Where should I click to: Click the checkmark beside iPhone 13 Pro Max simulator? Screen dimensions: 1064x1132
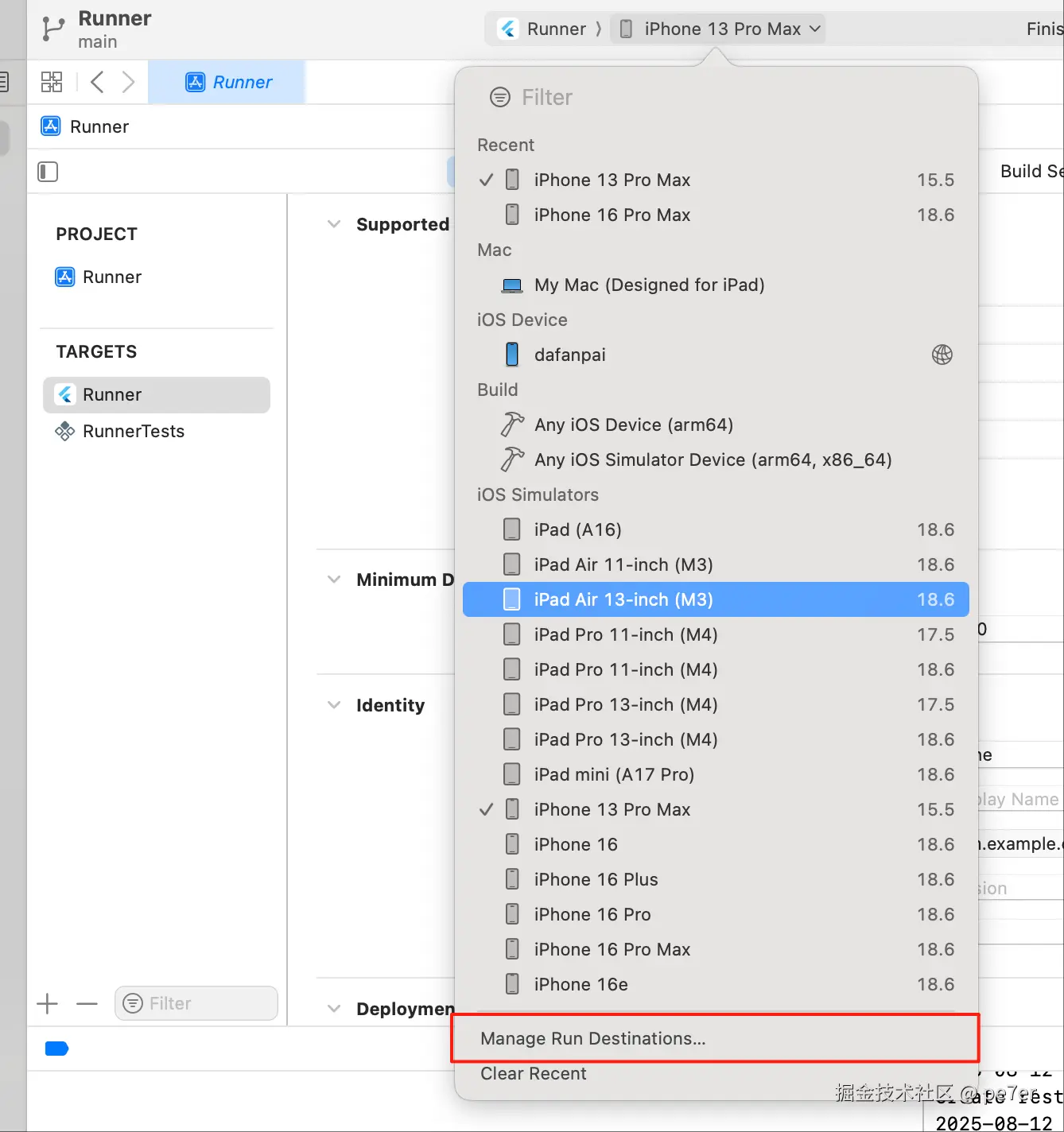tap(486, 809)
